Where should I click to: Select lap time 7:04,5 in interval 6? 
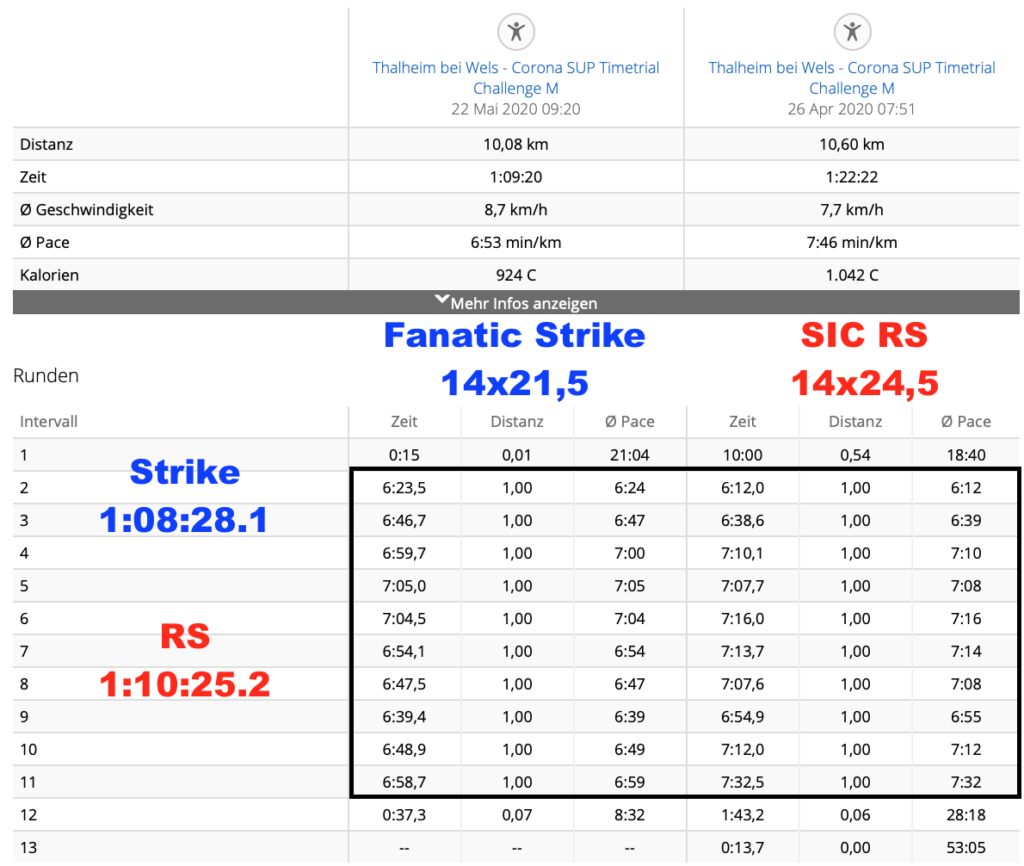point(404,618)
